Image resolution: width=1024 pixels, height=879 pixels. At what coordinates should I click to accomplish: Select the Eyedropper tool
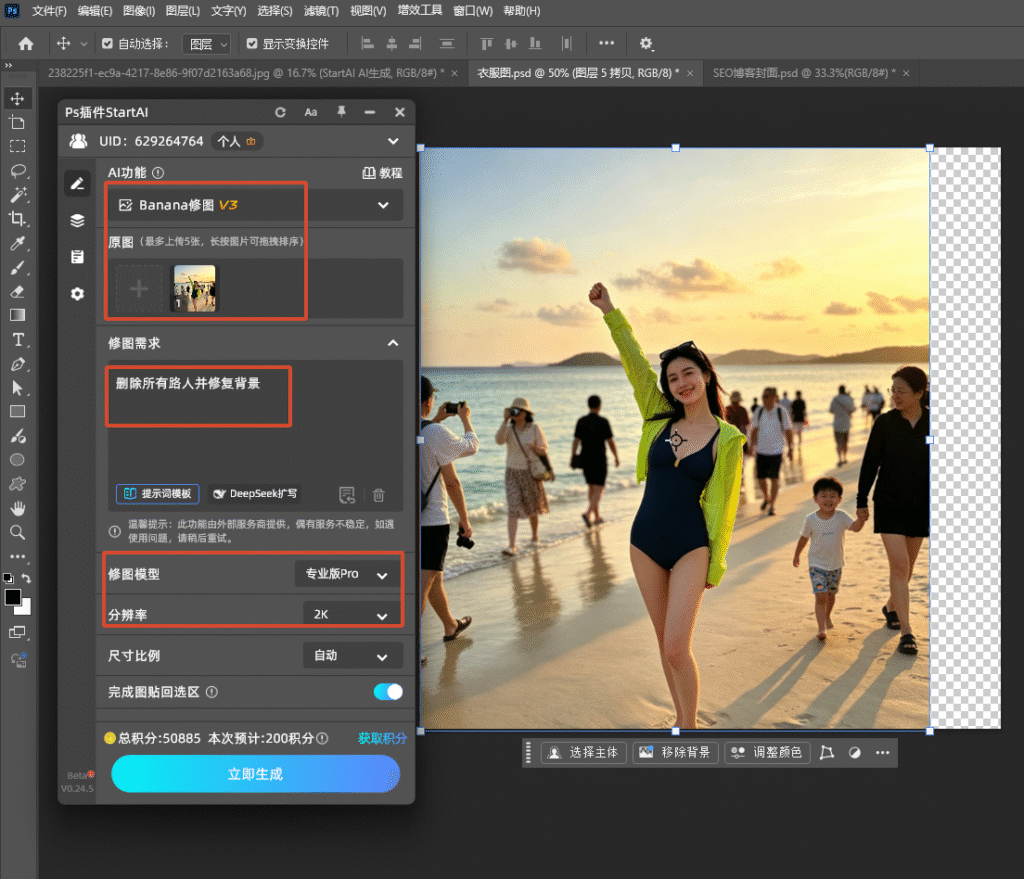pos(18,244)
